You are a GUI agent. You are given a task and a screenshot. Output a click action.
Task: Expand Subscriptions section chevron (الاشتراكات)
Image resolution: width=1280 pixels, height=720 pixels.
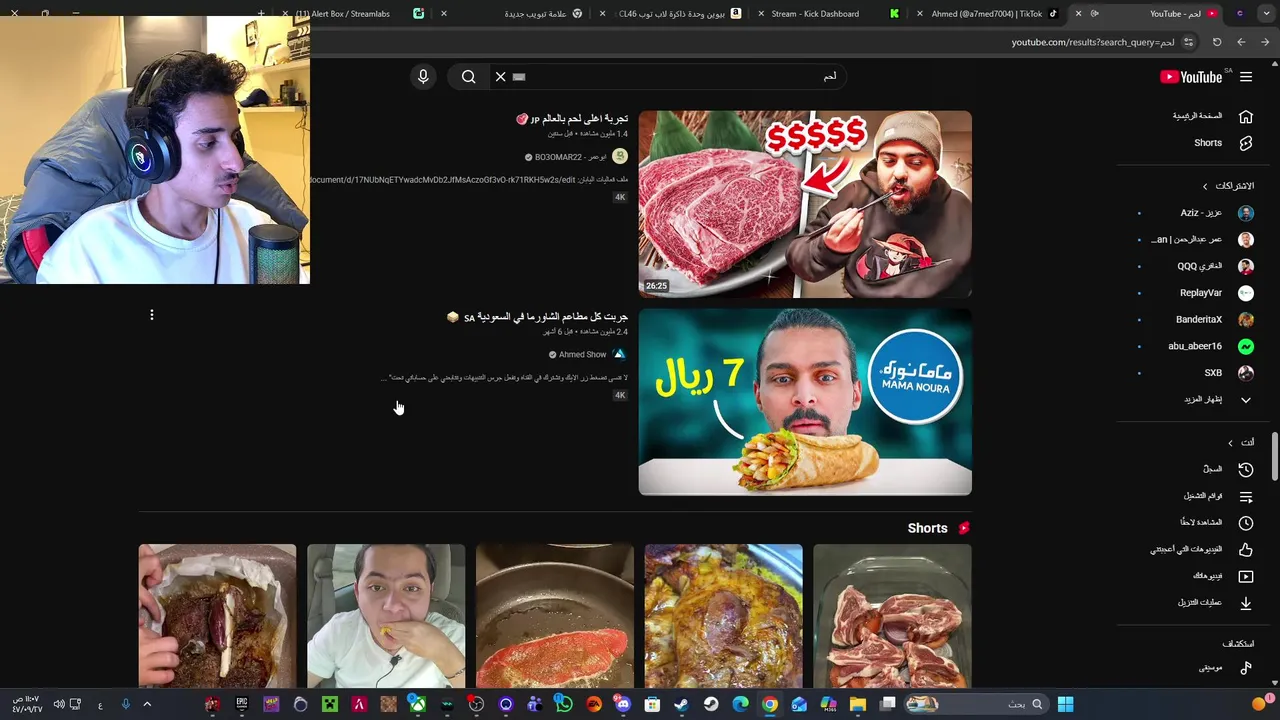pyautogui.click(x=1205, y=186)
